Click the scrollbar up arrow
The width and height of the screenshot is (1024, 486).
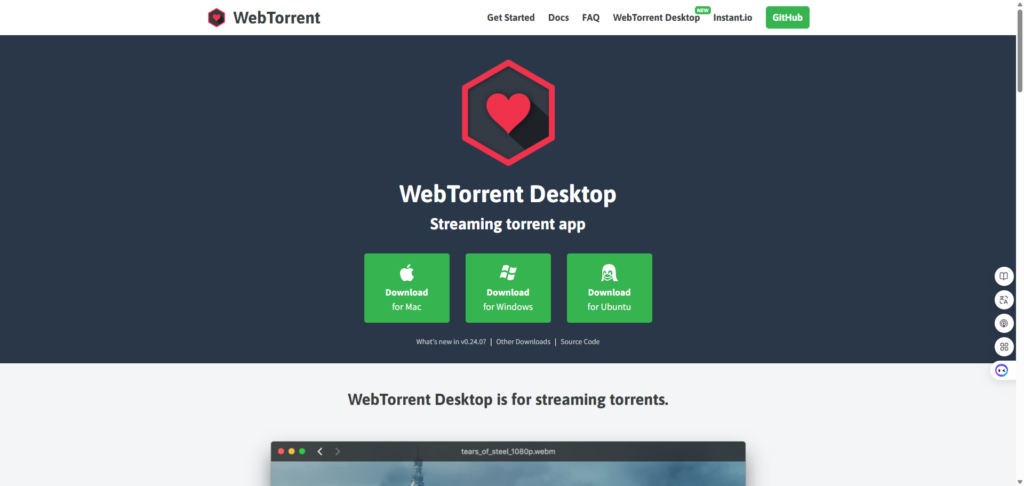pyautogui.click(x=1019, y=5)
